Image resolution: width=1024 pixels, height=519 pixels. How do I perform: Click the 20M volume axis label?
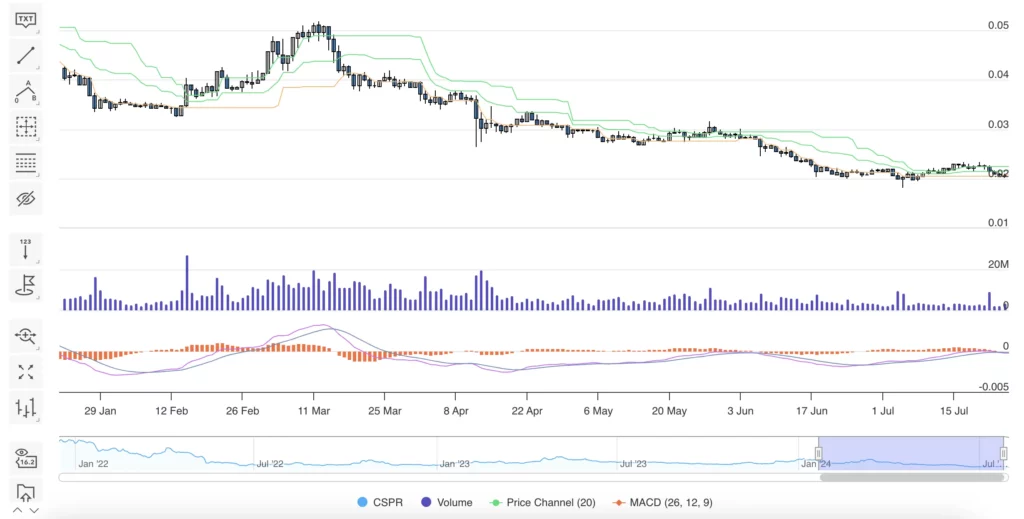pyautogui.click(x=999, y=264)
